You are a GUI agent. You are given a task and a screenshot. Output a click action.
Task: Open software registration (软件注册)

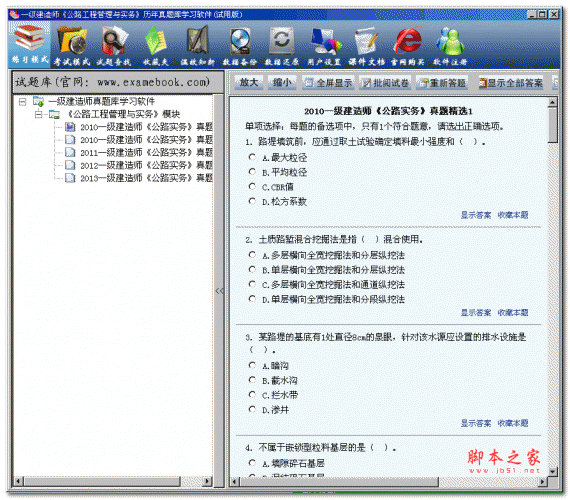pyautogui.click(x=450, y=46)
